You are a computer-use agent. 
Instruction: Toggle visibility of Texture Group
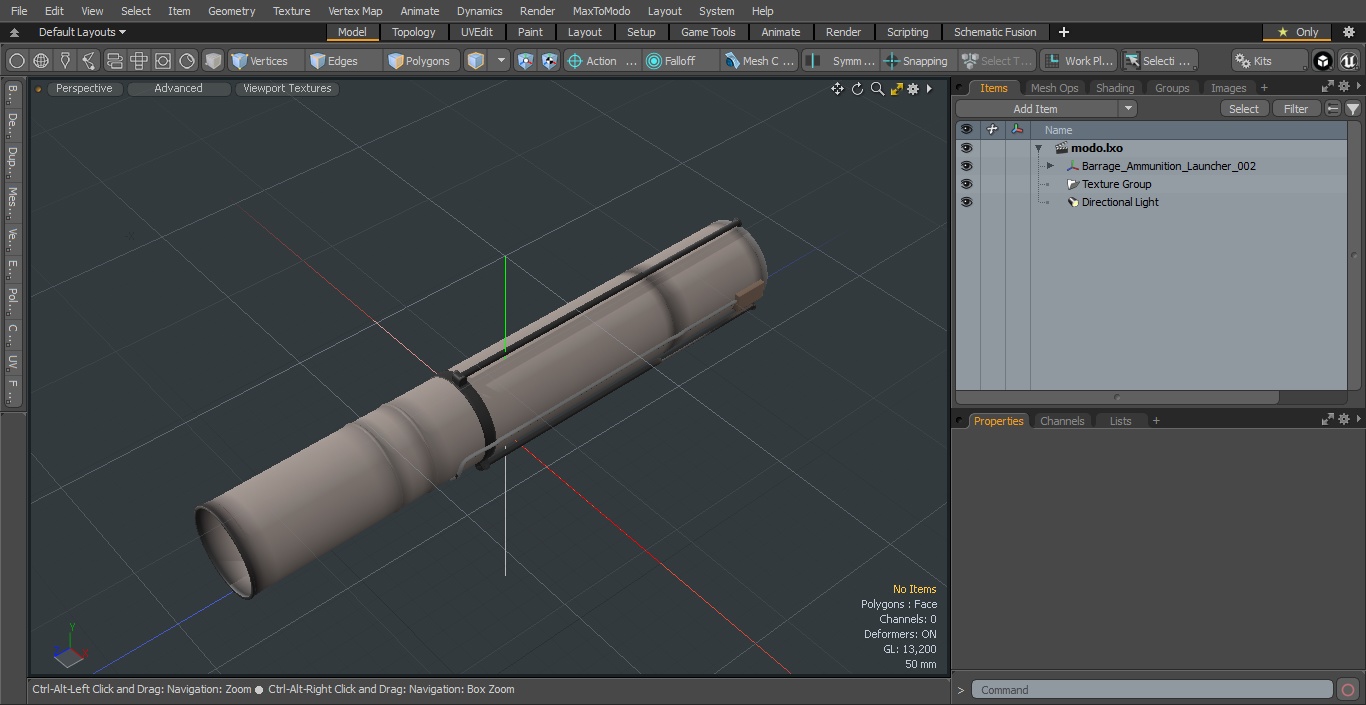[966, 184]
